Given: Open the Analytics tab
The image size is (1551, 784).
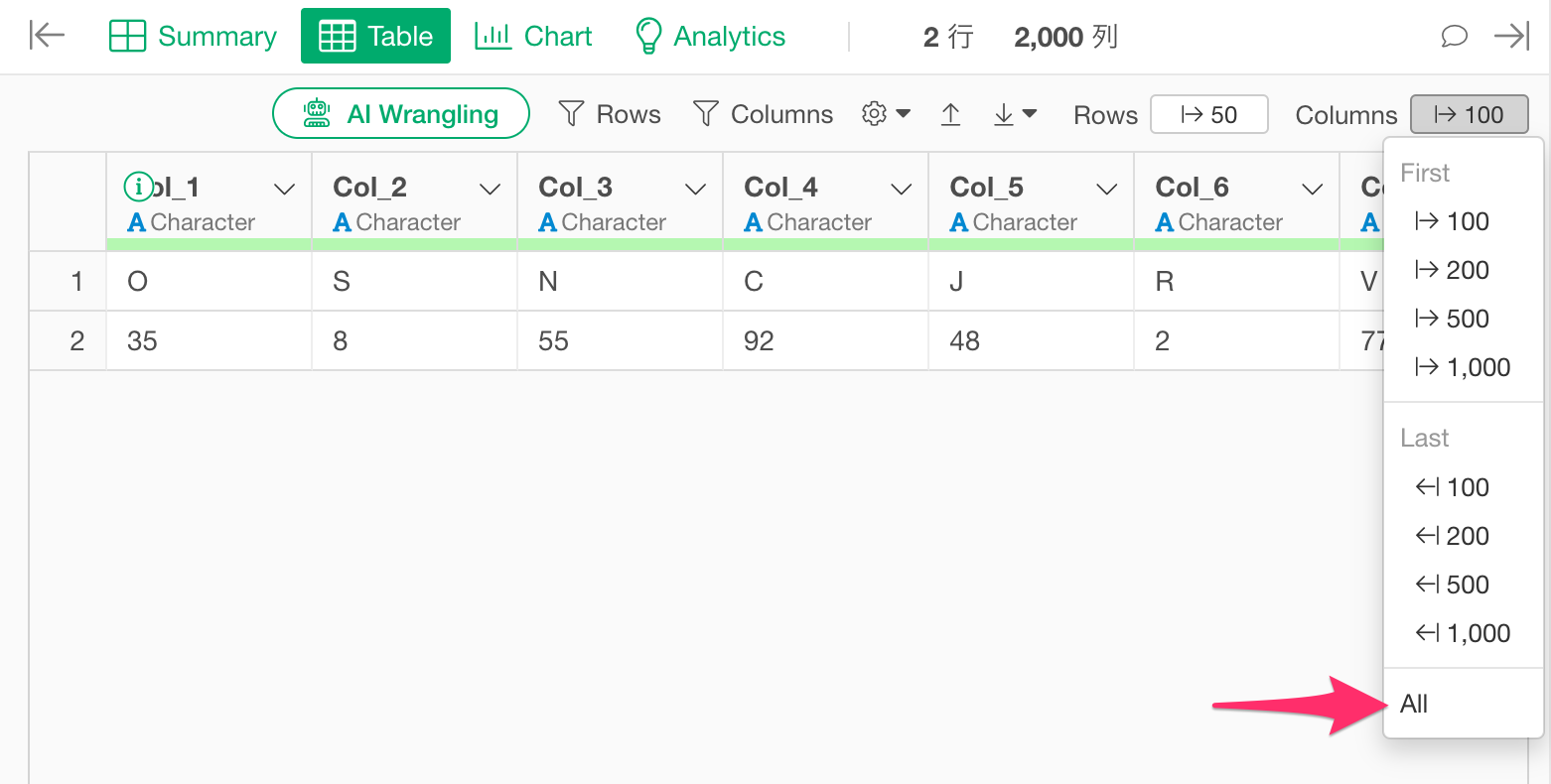Looking at the screenshot, I should coord(710,36).
